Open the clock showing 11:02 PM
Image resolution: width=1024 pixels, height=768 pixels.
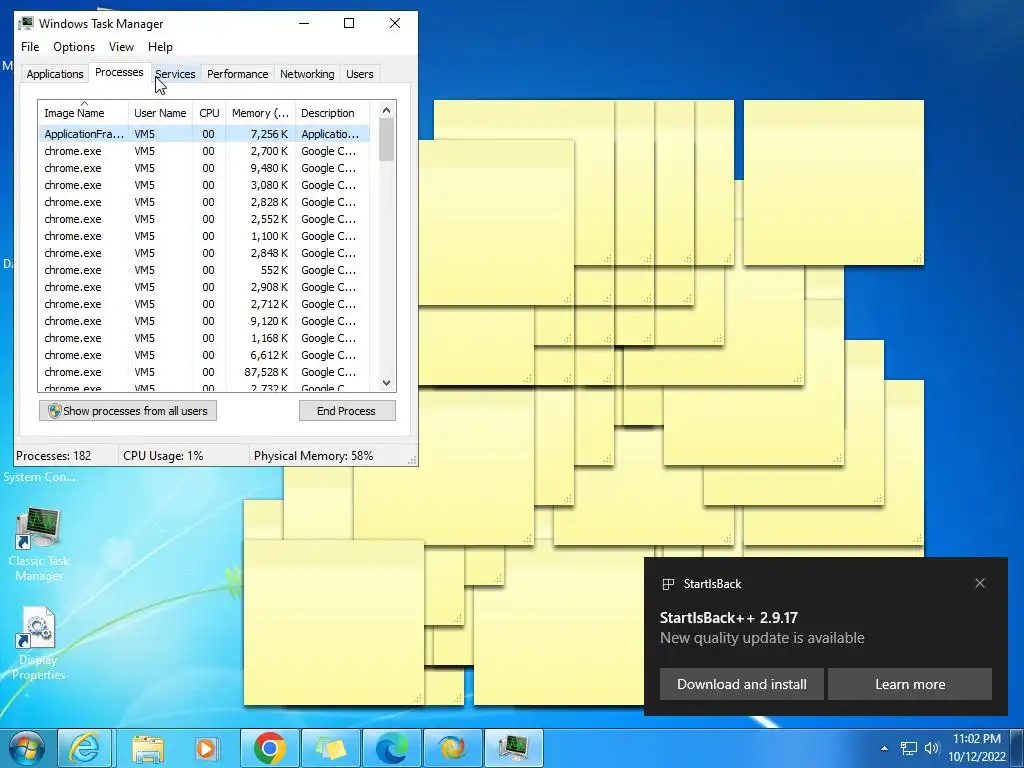[976, 739]
